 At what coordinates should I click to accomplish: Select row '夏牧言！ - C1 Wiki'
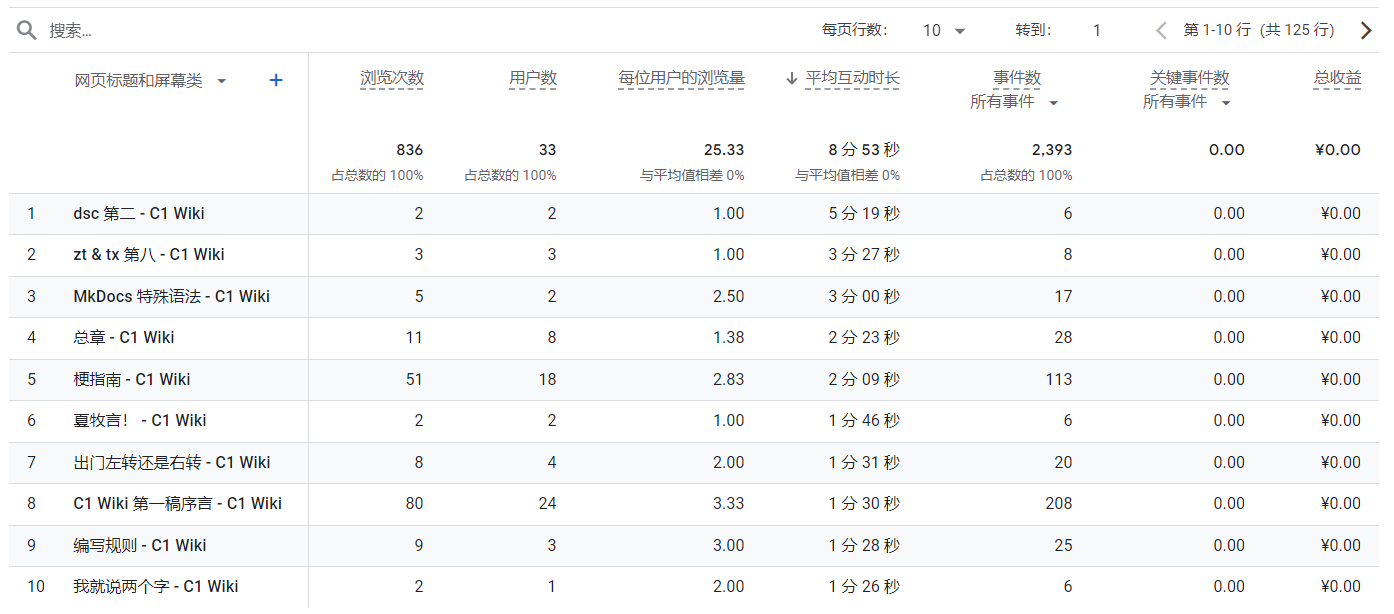[694, 420]
